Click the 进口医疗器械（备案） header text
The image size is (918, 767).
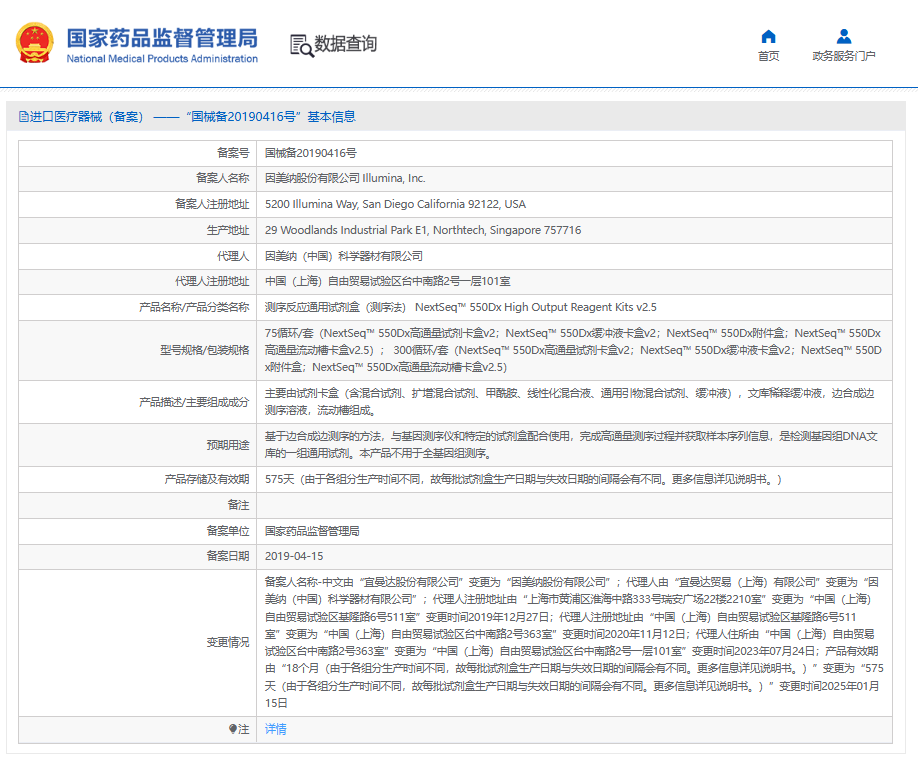pos(87,117)
